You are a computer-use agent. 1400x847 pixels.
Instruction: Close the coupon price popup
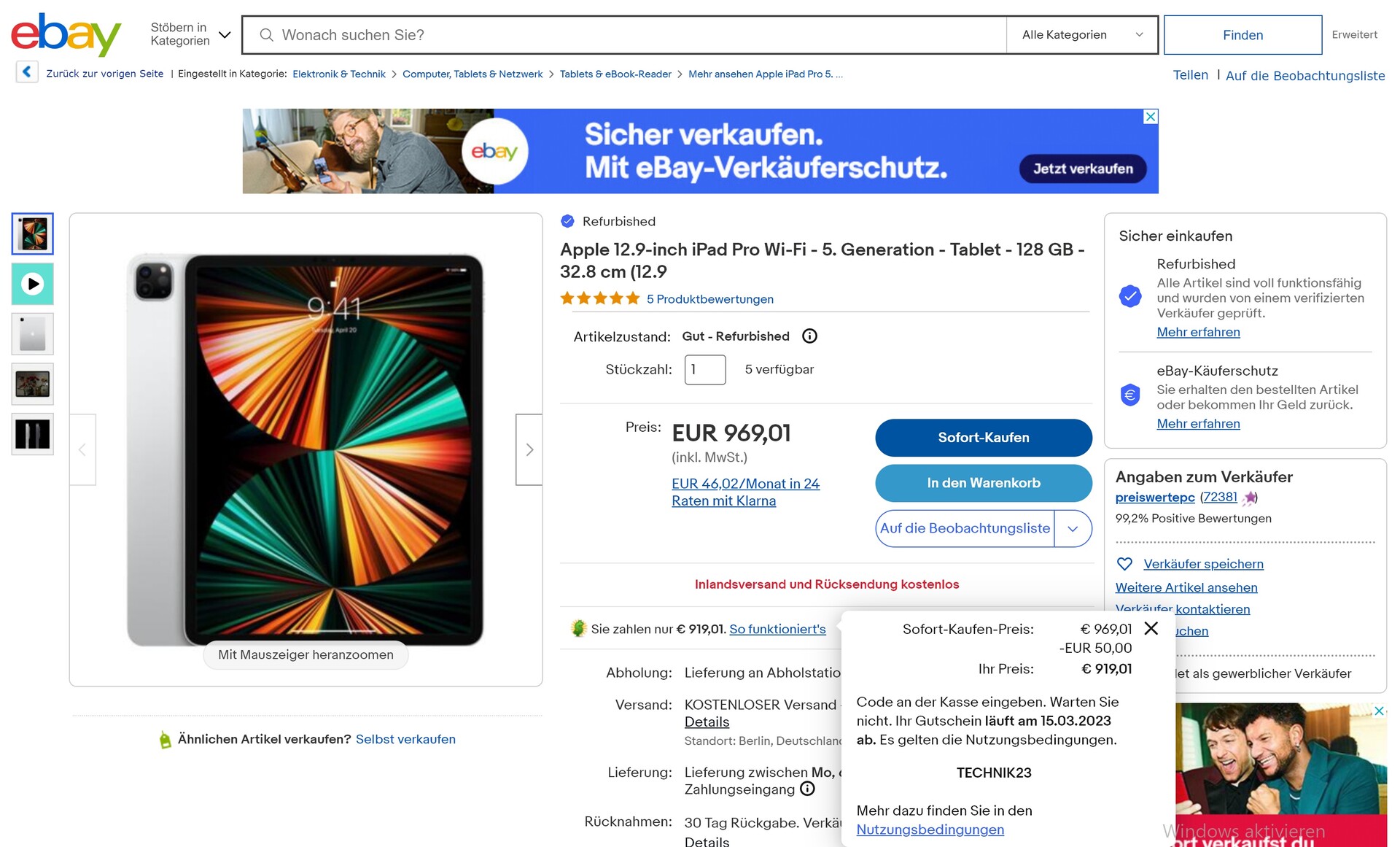[1151, 628]
